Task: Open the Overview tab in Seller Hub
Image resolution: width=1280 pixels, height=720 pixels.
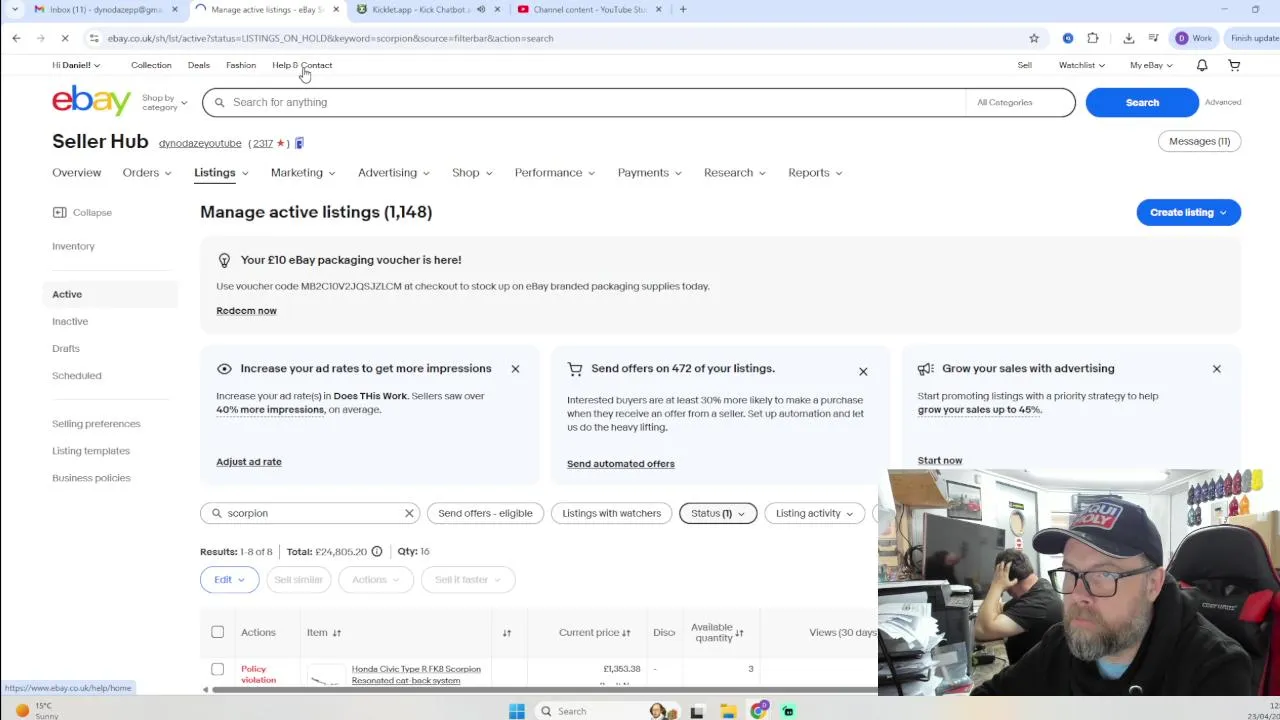Action: click(x=76, y=172)
